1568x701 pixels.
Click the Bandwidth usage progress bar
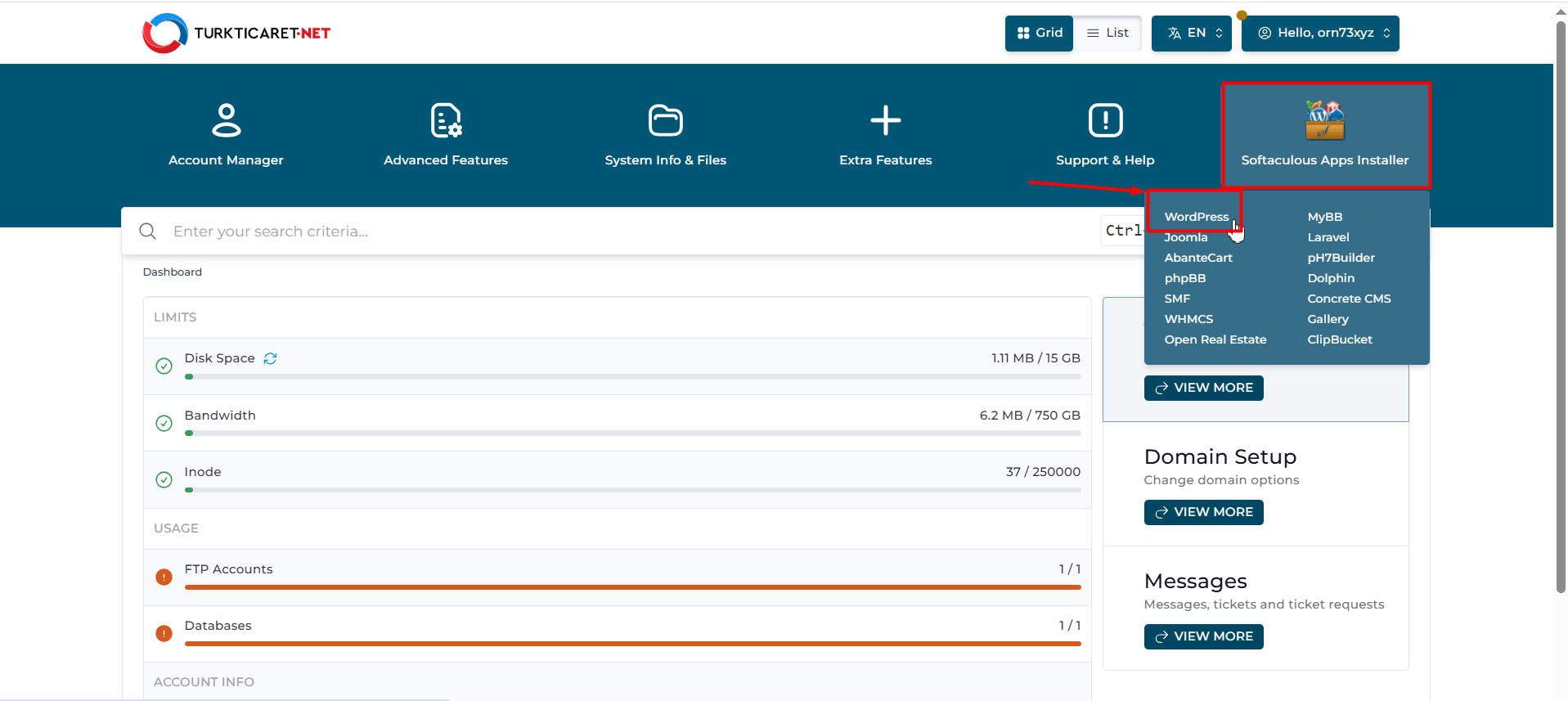(632, 434)
